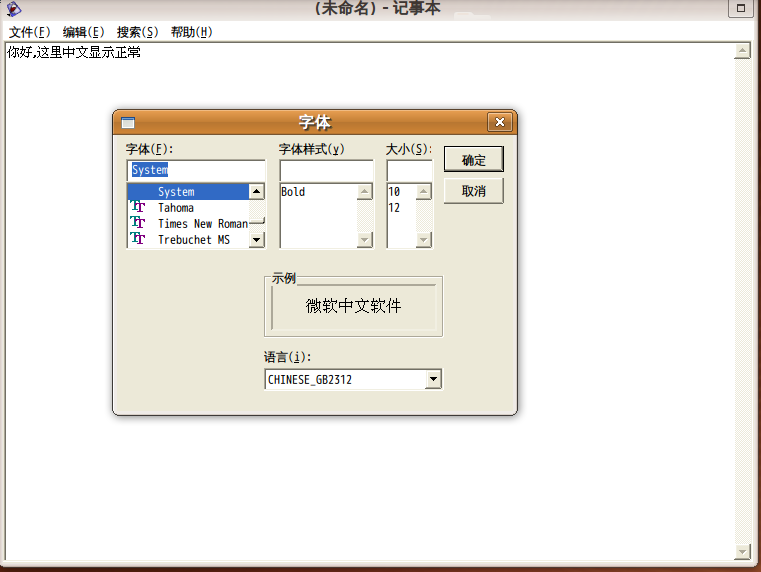Viewport: 761px width, 572px height.
Task: Click the font style list scroll up arrow
Action: point(364,192)
